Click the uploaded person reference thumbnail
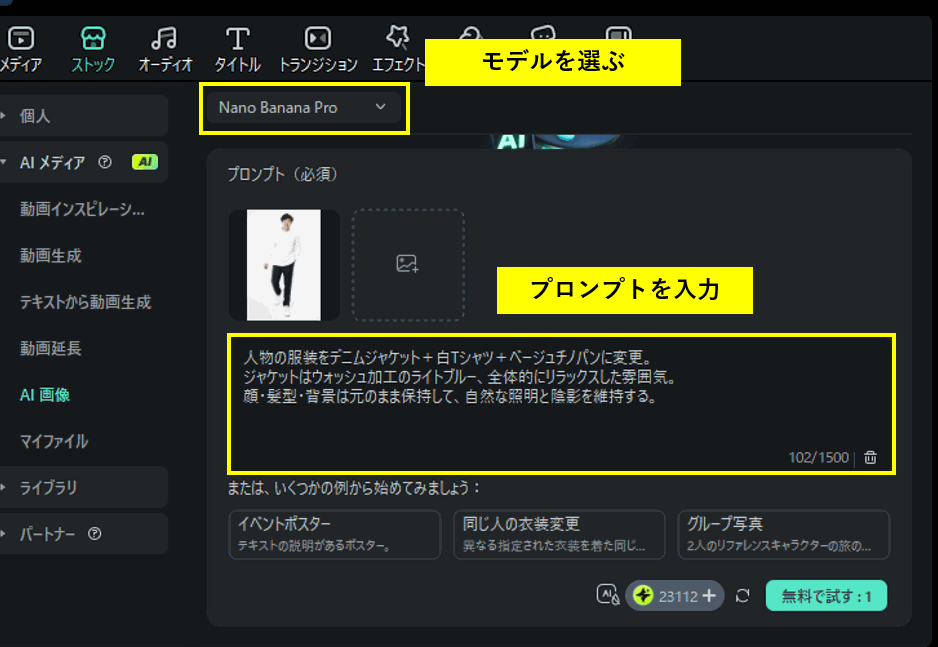938x647 pixels. point(284,265)
